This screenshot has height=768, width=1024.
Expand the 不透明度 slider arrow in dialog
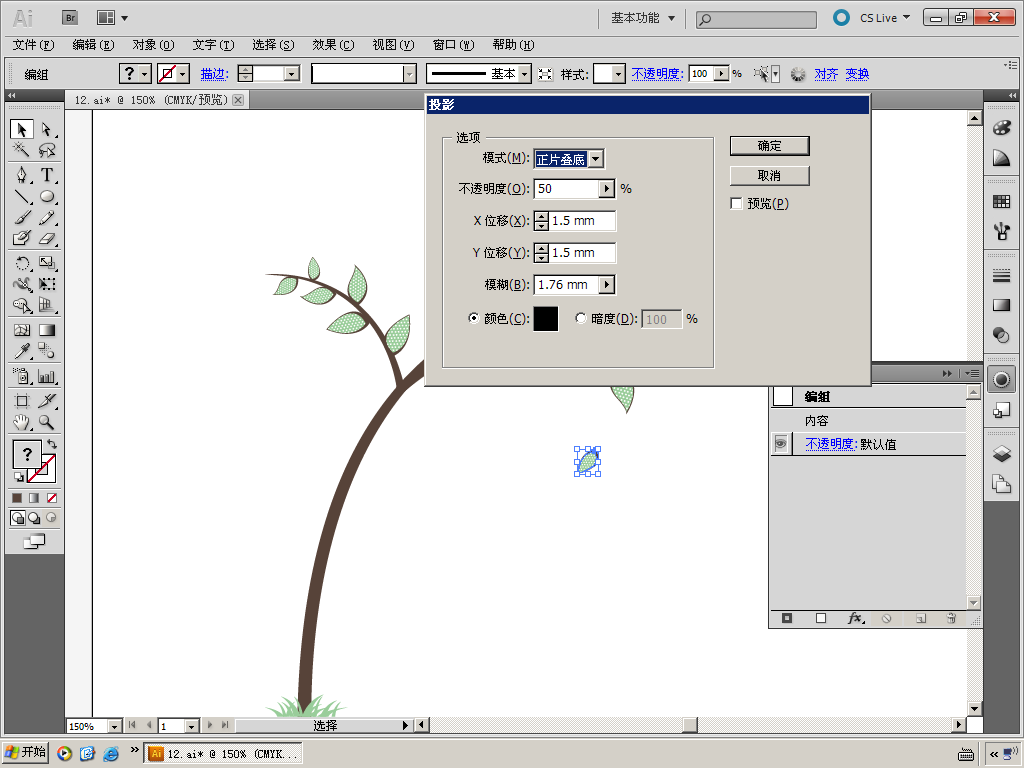pyautogui.click(x=606, y=189)
